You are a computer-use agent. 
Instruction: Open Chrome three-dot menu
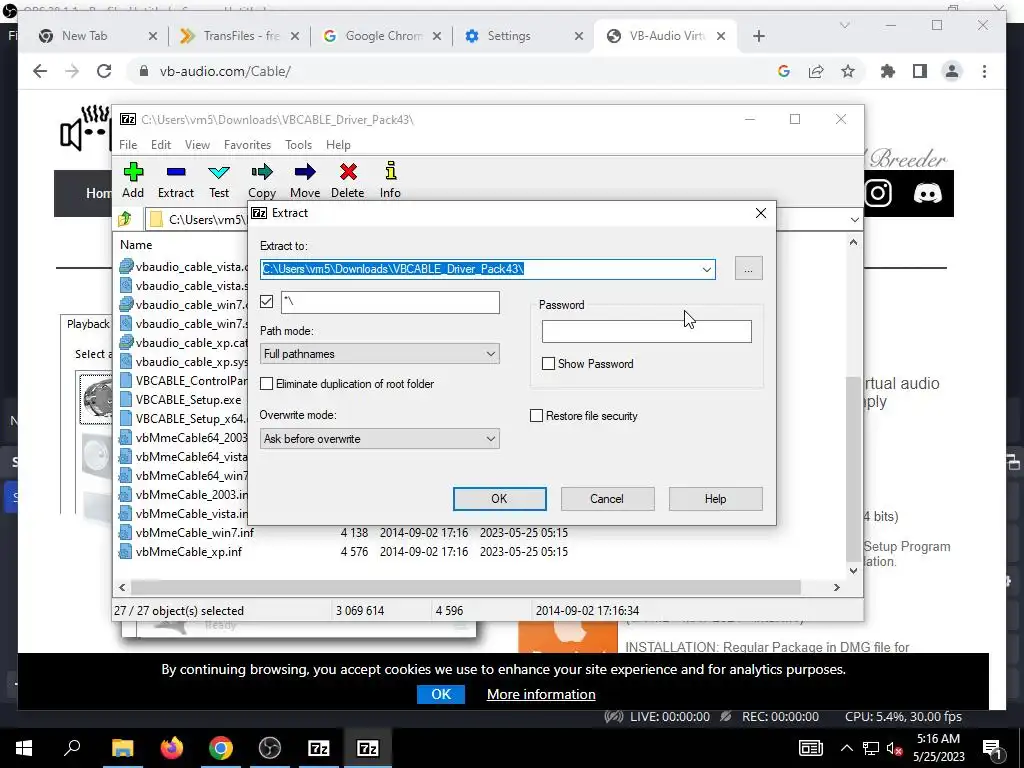984,71
